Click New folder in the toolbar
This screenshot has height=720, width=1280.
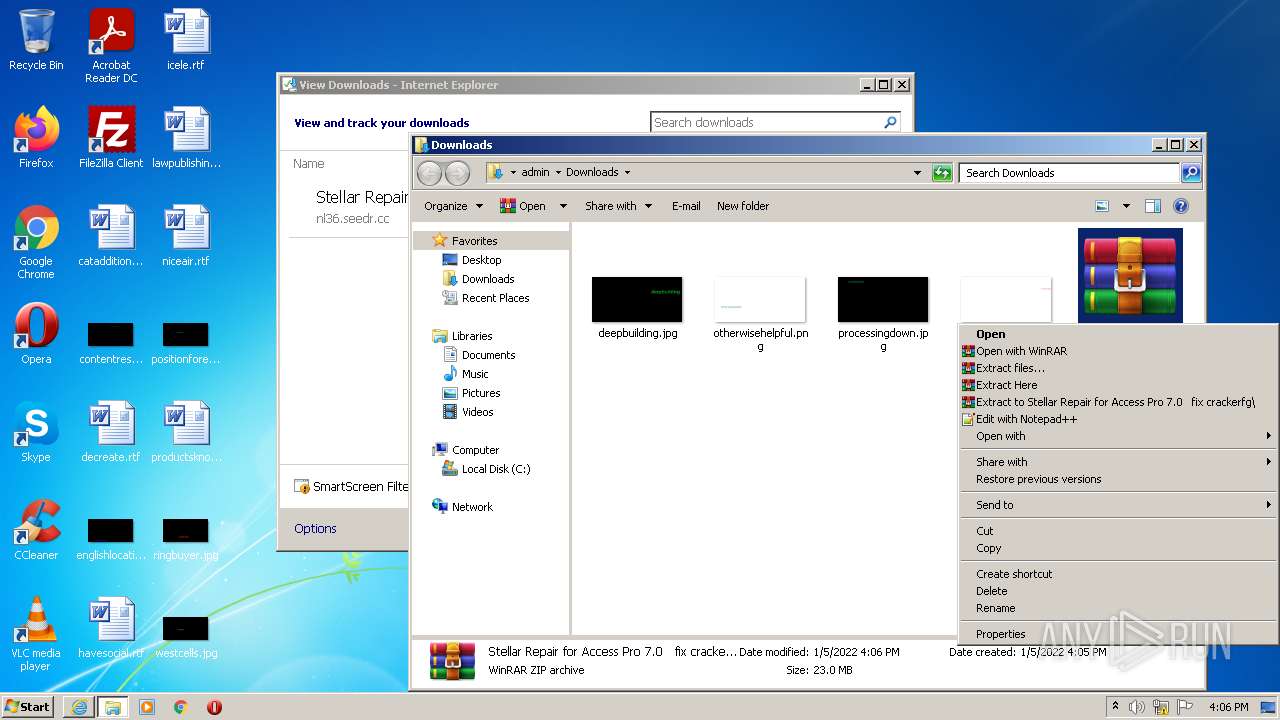(x=743, y=206)
